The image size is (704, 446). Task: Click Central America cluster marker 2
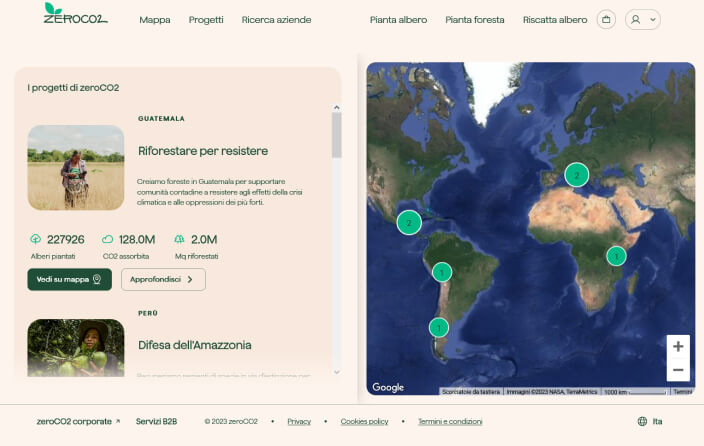tap(409, 222)
